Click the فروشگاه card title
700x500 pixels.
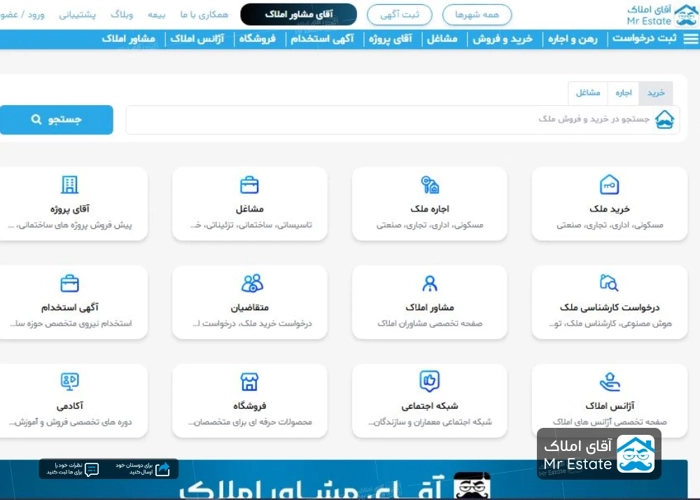tap(250, 406)
